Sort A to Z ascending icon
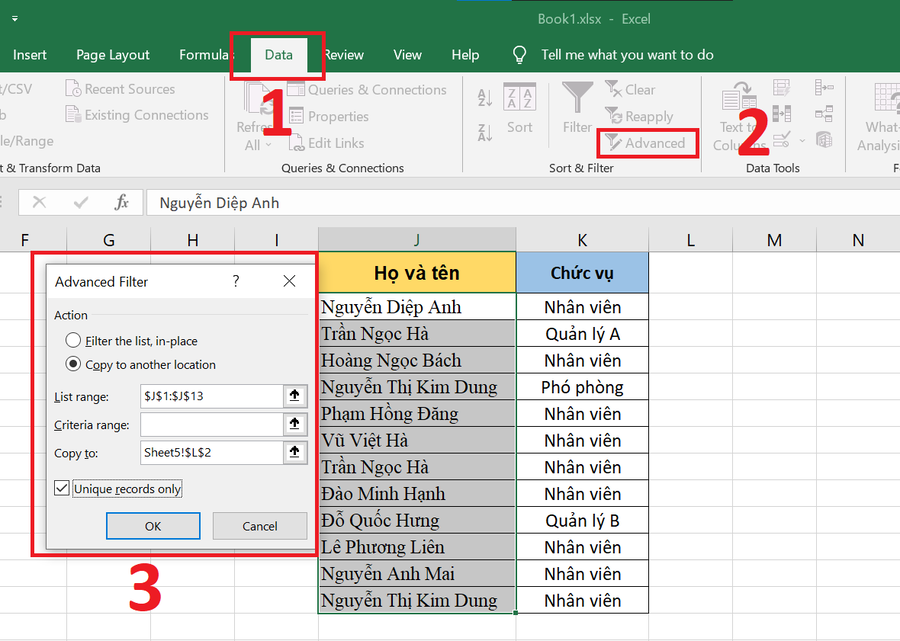 [485, 98]
